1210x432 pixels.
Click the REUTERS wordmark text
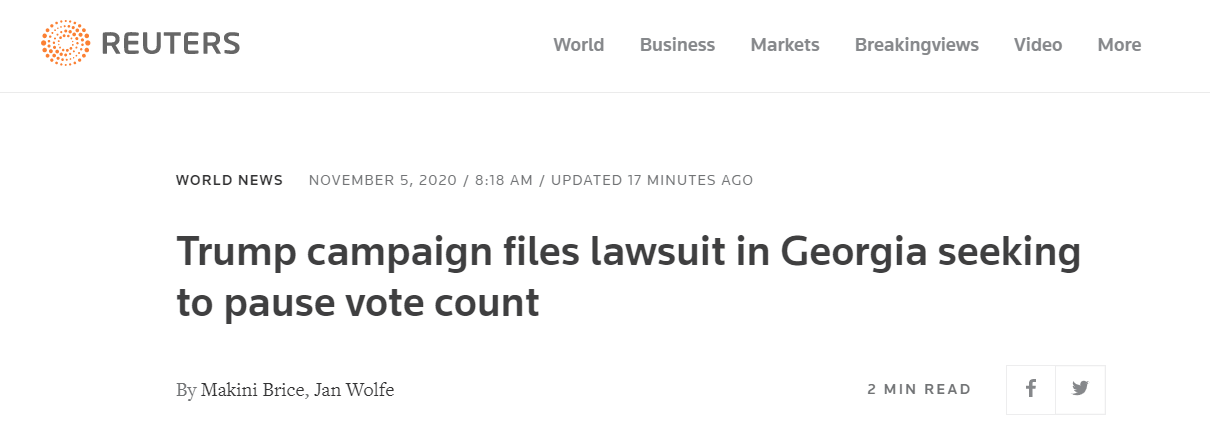(x=170, y=44)
